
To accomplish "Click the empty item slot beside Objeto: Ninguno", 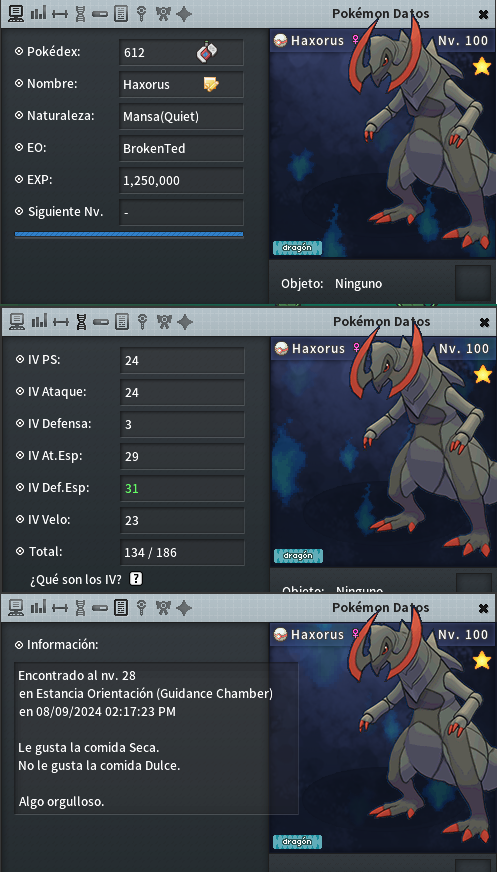I will pos(473,283).
